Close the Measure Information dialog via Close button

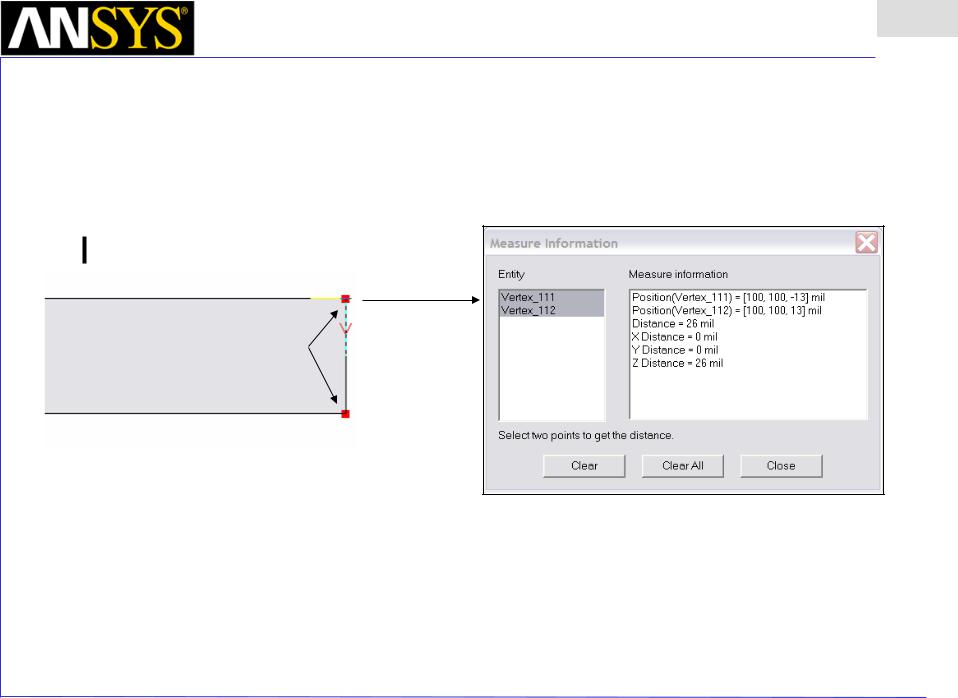781,466
